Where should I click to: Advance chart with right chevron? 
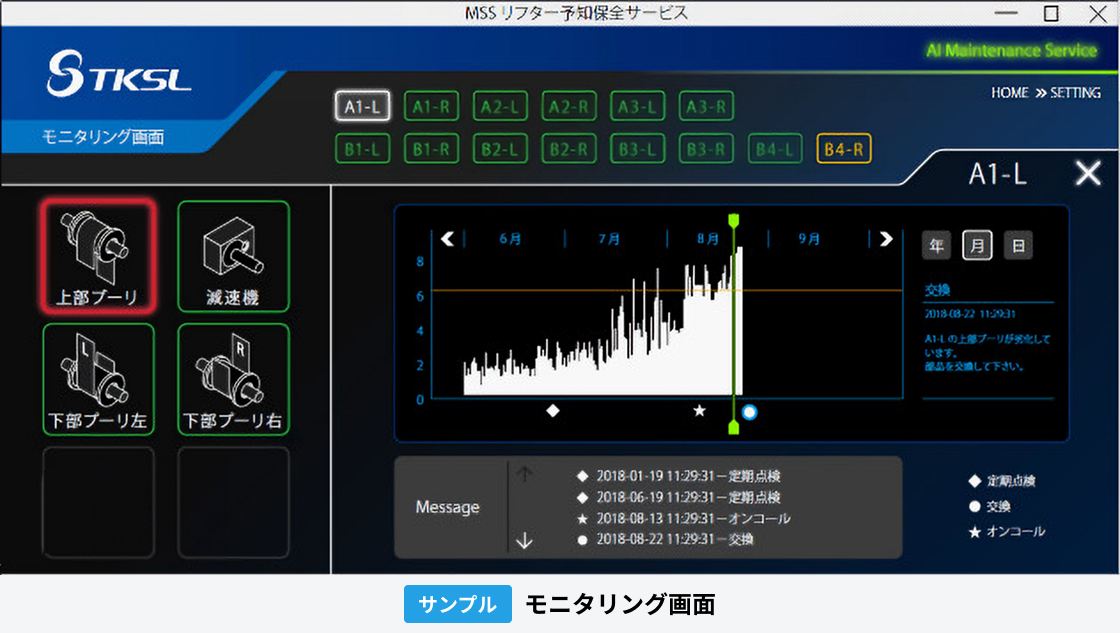[885, 239]
